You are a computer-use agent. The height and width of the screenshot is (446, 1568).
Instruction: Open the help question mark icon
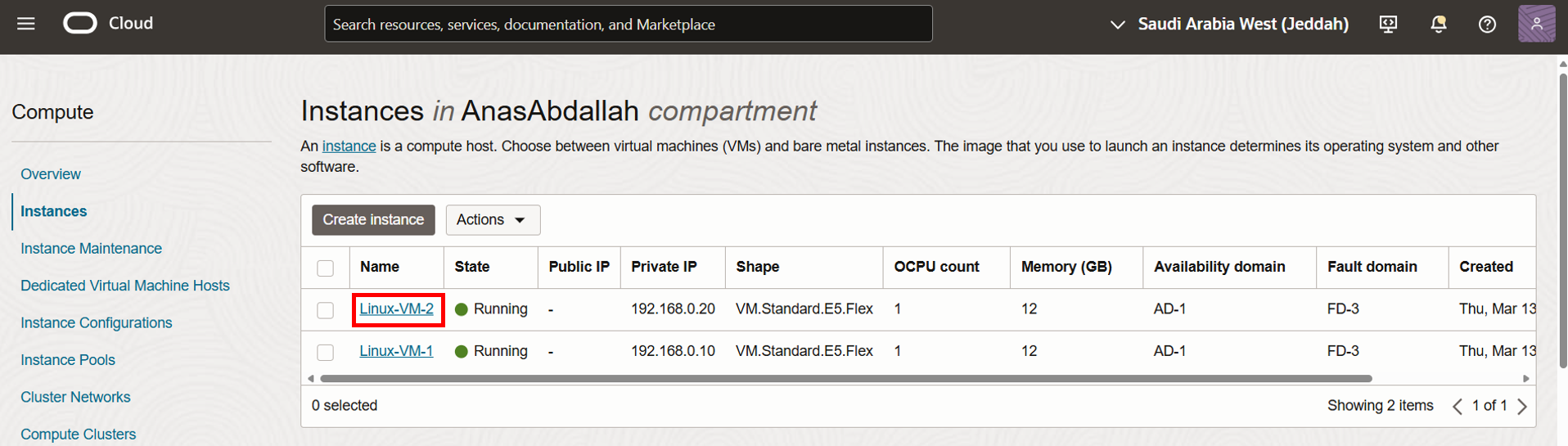pyautogui.click(x=1487, y=24)
